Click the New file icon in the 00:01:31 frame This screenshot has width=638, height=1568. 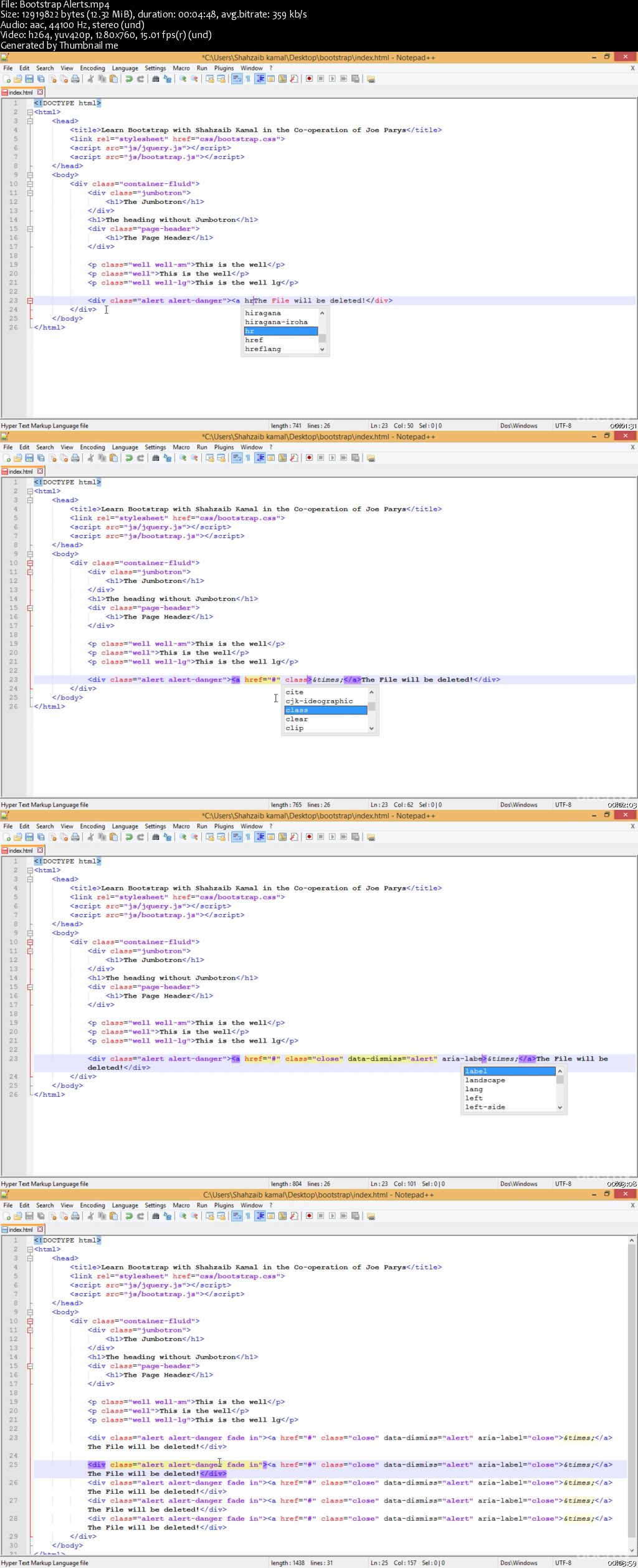click(x=6, y=79)
